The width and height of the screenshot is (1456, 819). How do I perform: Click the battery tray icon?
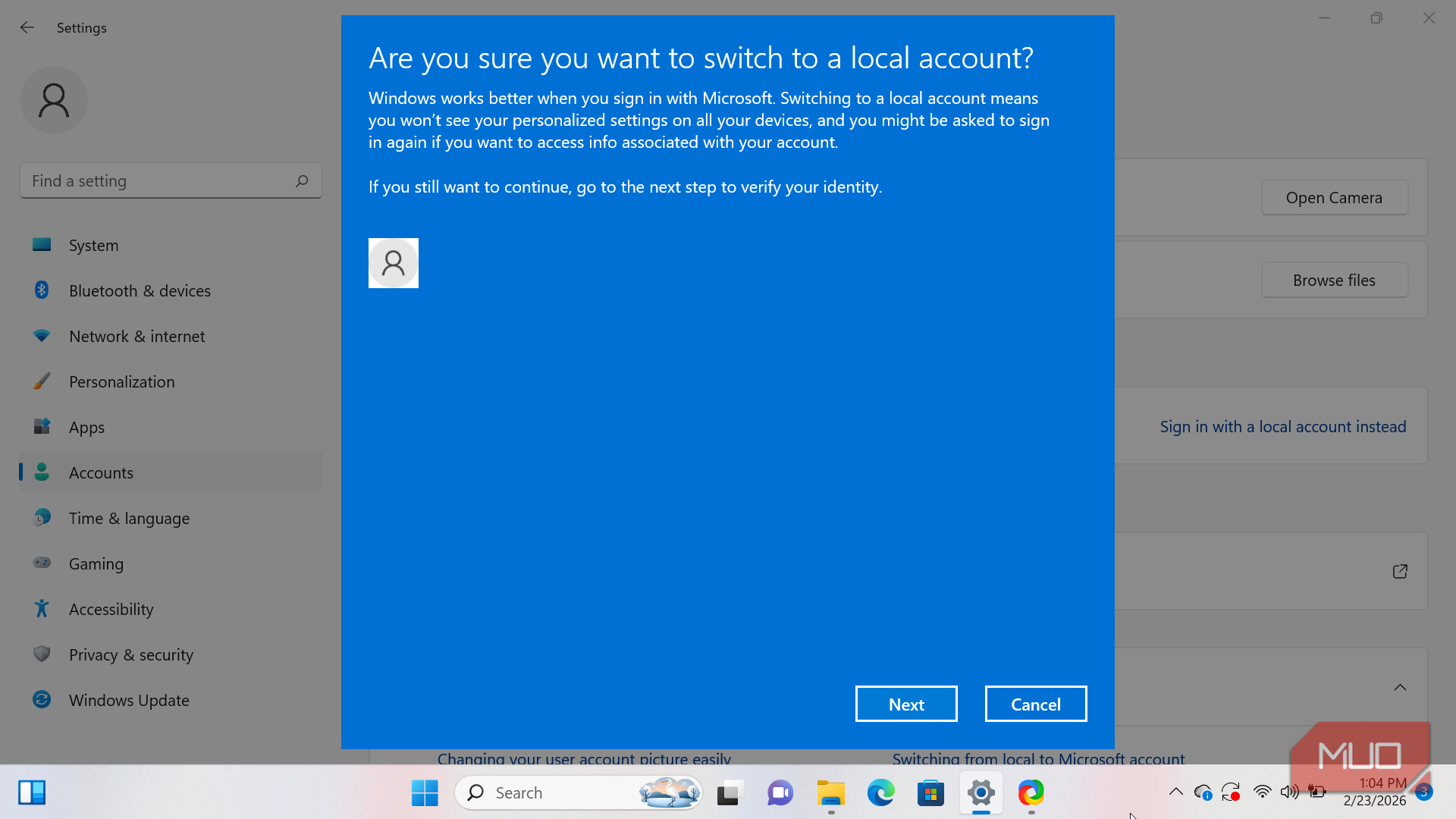coord(1317,792)
